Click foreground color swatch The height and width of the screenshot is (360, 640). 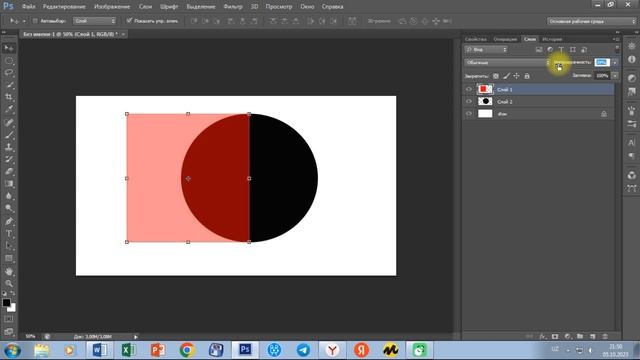pos(6,302)
